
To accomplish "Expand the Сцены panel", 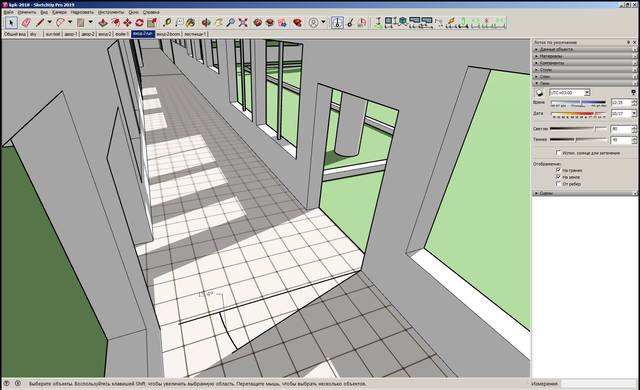I will [585, 193].
